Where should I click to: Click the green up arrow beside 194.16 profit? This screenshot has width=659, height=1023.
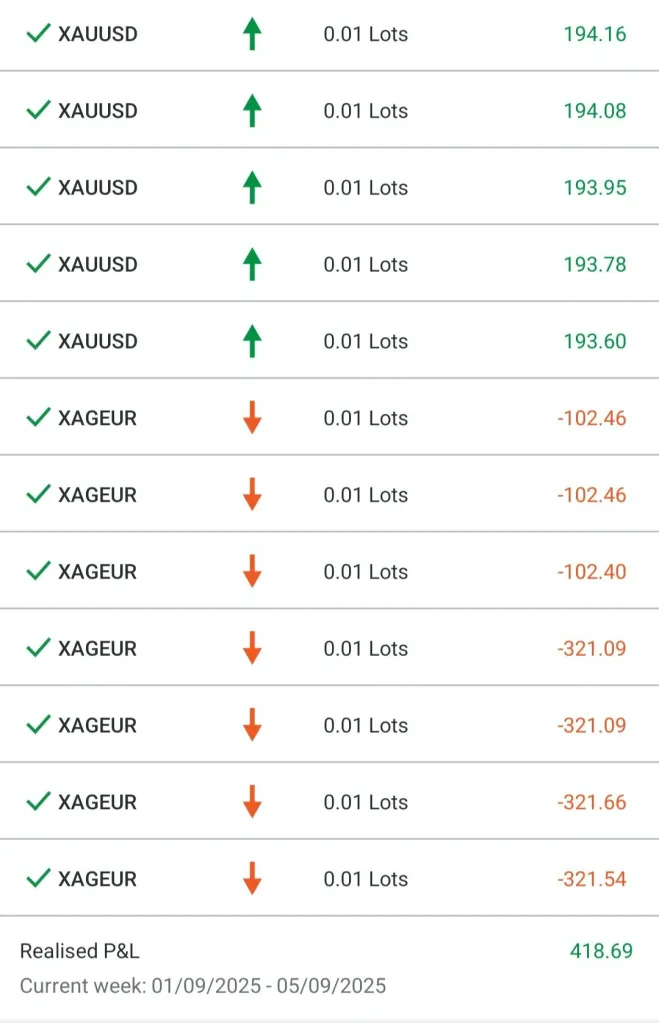(252, 34)
